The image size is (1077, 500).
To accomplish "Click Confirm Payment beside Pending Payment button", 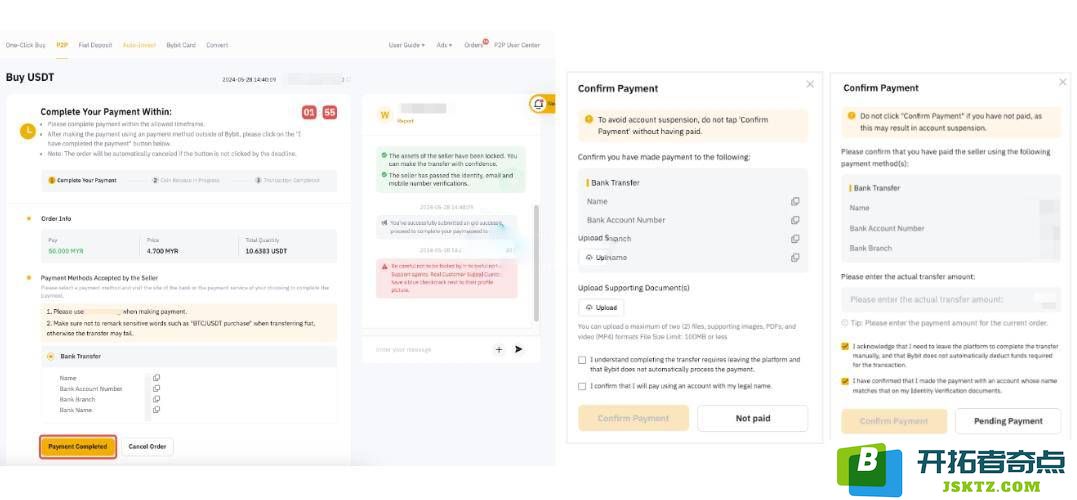I will click(894, 421).
